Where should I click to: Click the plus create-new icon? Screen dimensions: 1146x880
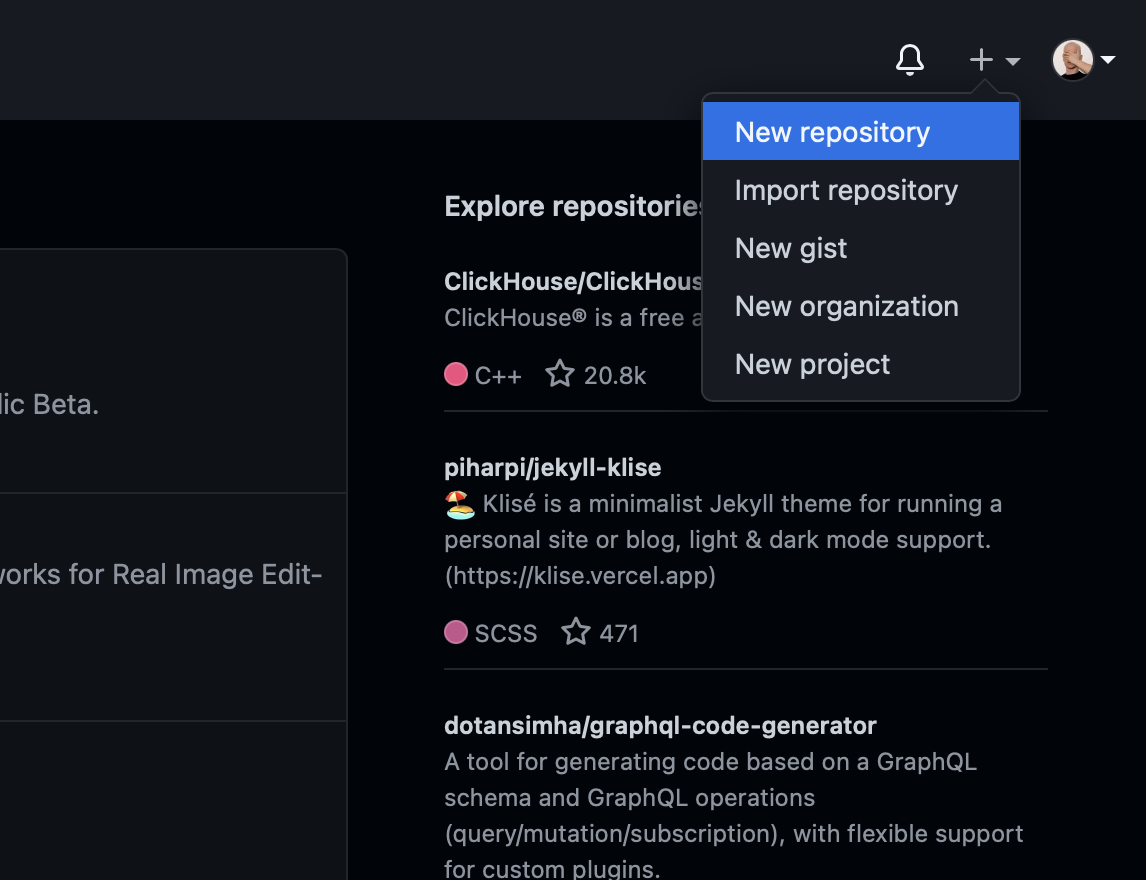point(981,60)
